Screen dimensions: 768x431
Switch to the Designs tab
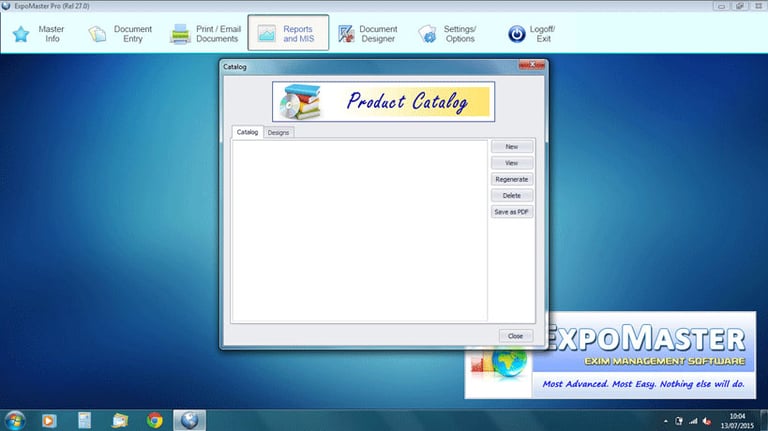[279, 133]
